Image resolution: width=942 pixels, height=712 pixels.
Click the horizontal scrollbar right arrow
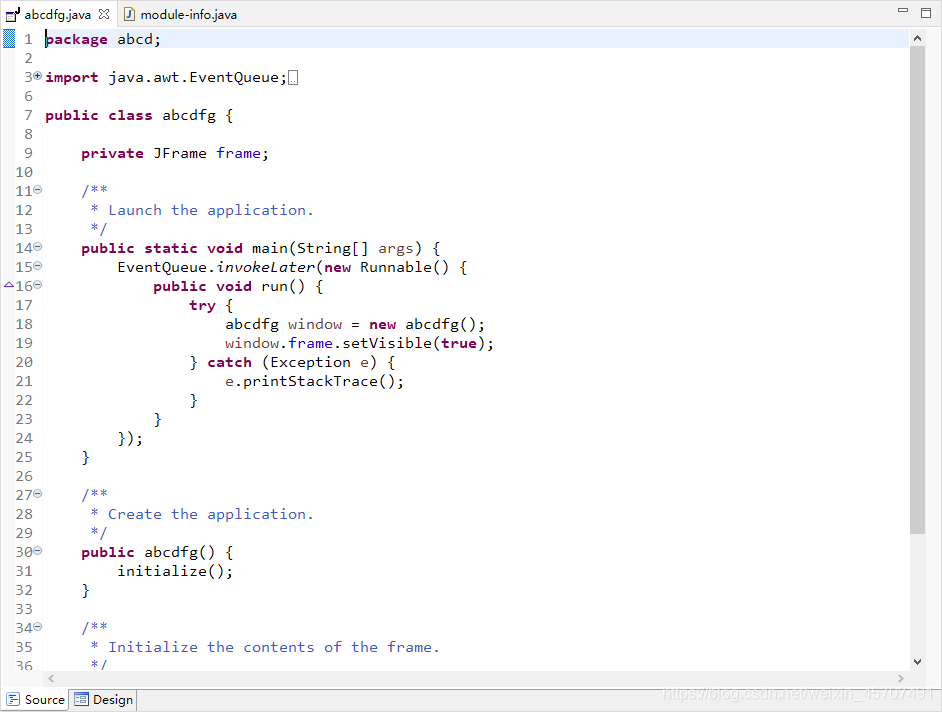(901, 678)
